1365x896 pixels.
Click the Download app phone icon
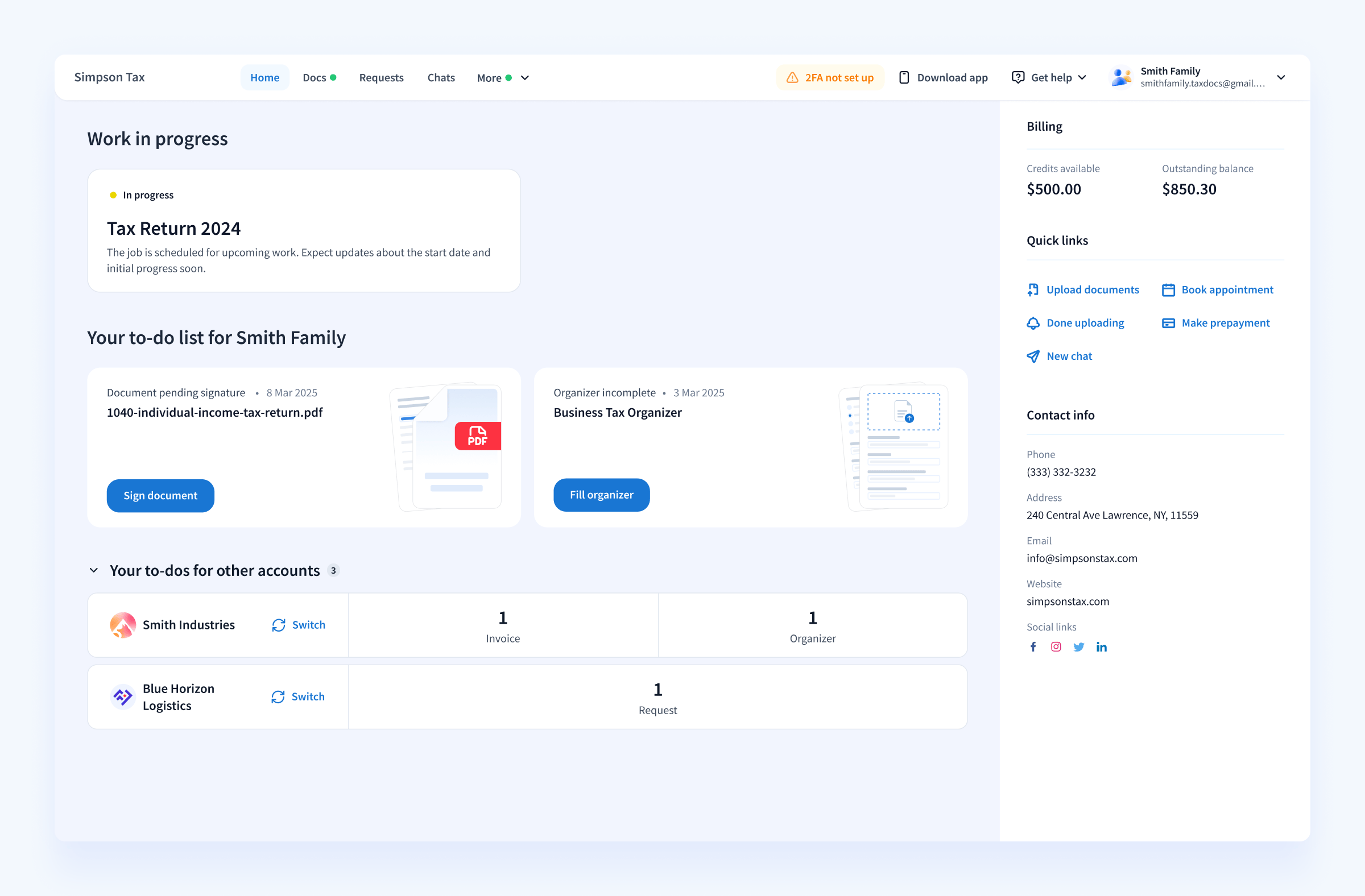point(904,77)
